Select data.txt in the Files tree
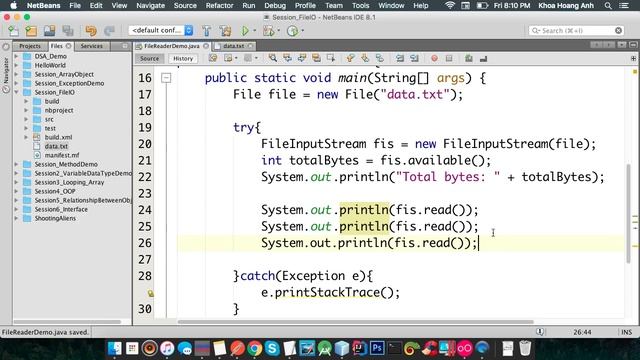 (x=56, y=146)
